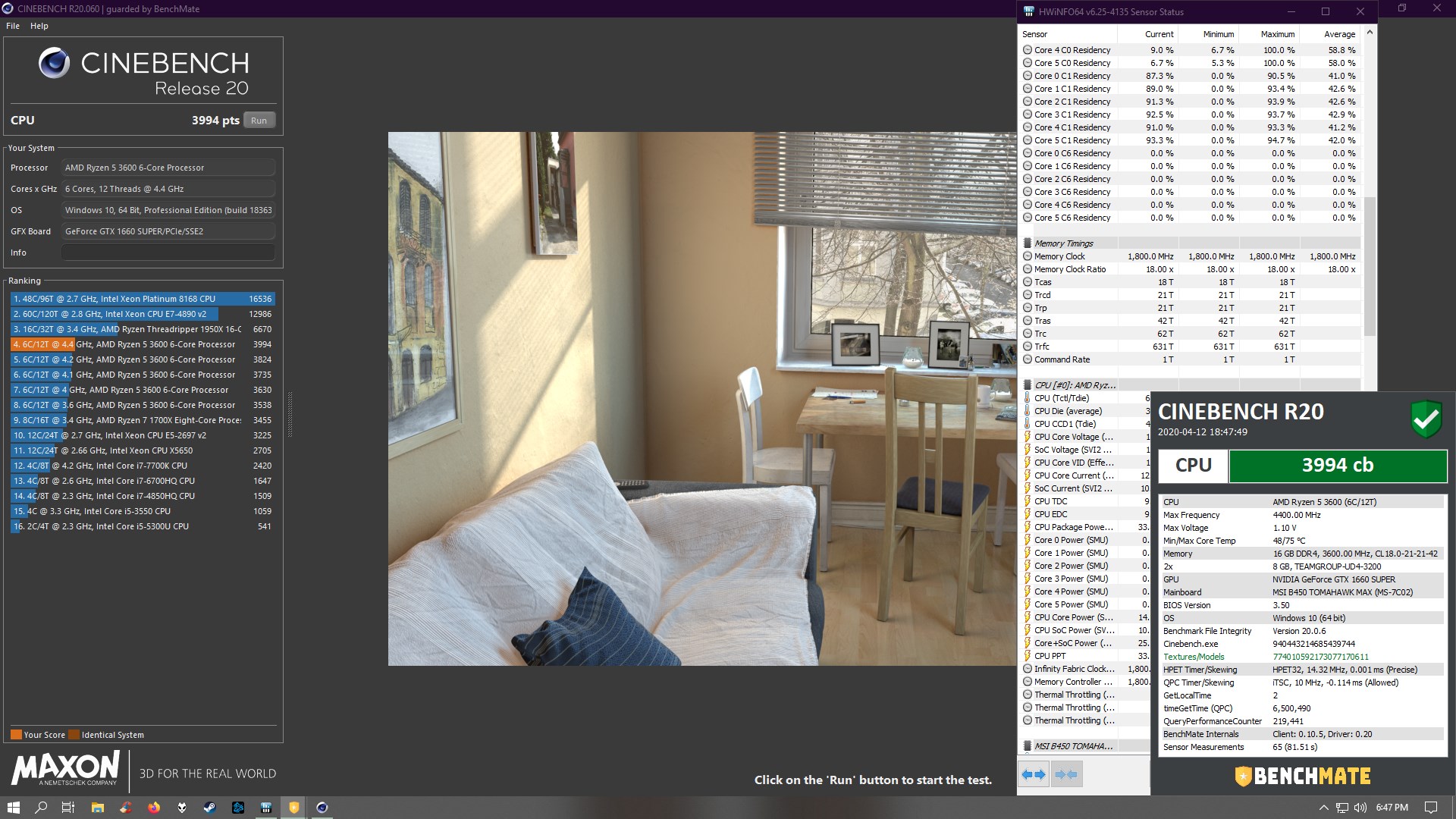
Task: Click the Cinebench title bar app icon
Action: coord(8,8)
